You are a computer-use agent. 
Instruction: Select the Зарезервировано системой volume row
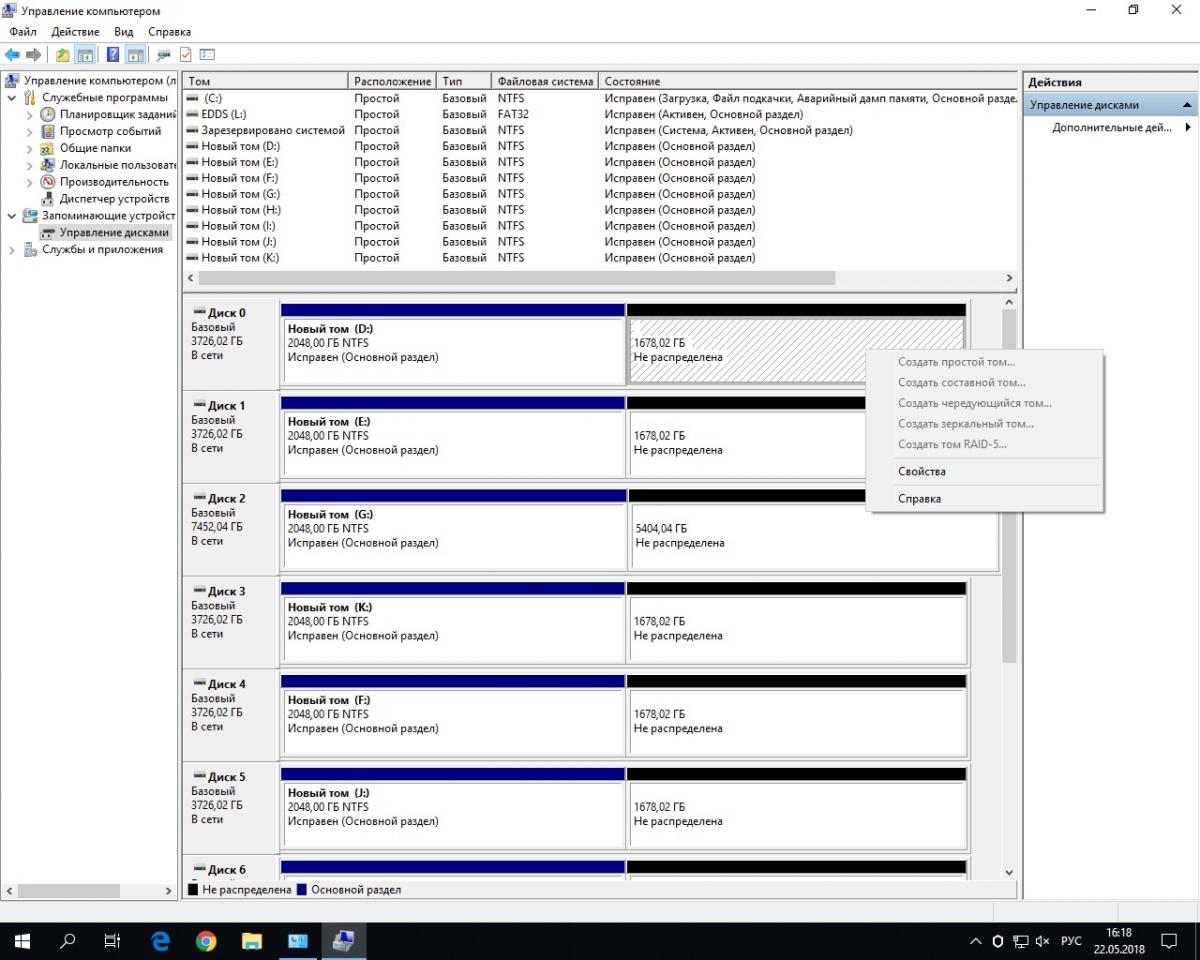coord(600,130)
